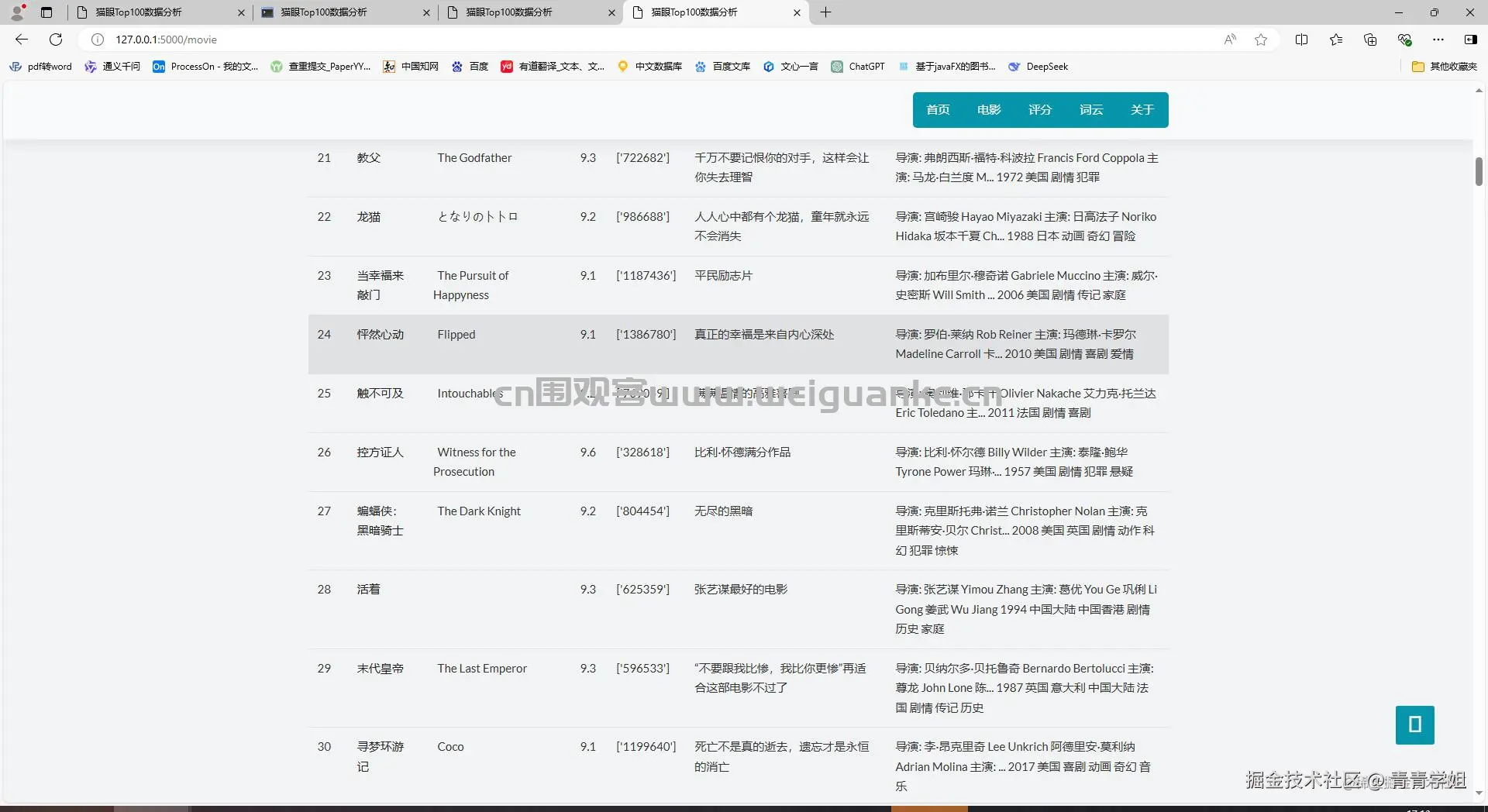Open split screen icon in browser toolbar
The width and height of the screenshot is (1488, 812).
click(x=1301, y=40)
